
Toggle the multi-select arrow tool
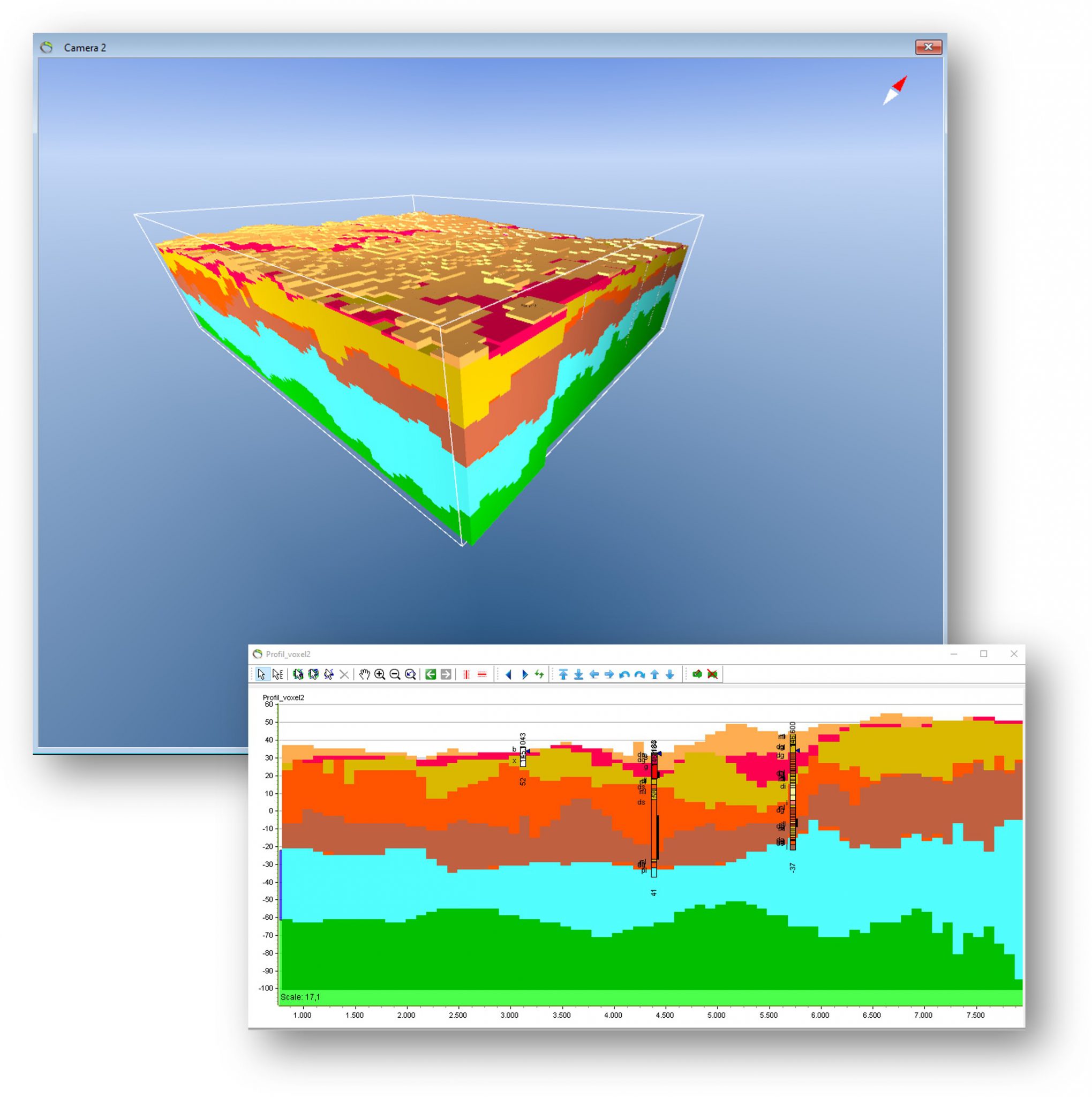[x=277, y=675]
